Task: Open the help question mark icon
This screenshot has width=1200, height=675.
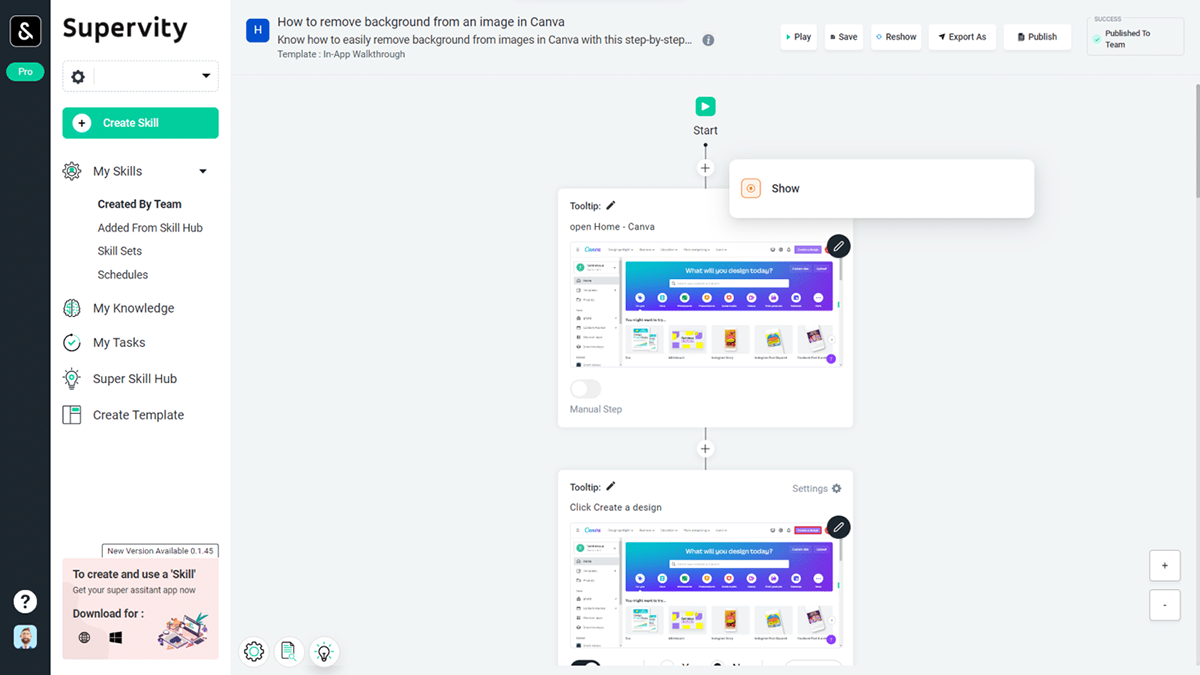Action: pyautogui.click(x=25, y=601)
